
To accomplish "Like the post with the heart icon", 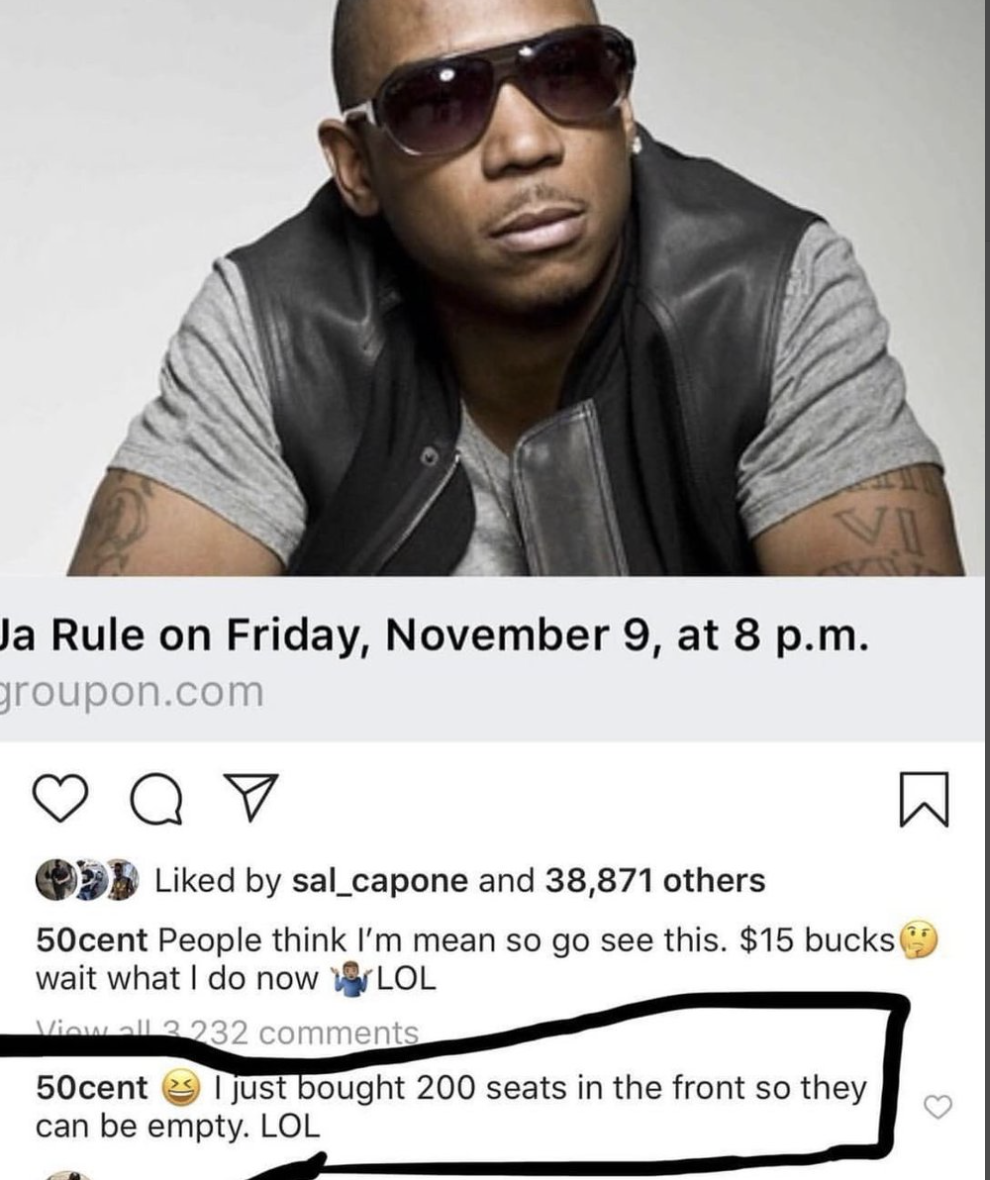I will click(x=61, y=799).
